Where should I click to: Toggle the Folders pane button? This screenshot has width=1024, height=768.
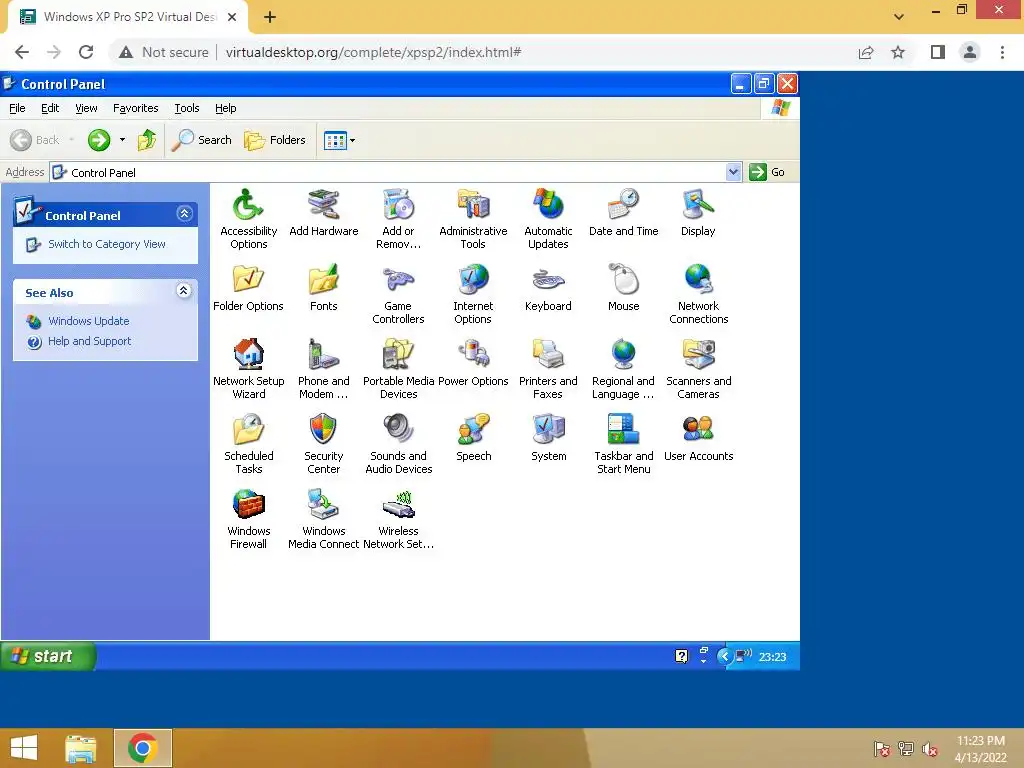click(x=274, y=140)
